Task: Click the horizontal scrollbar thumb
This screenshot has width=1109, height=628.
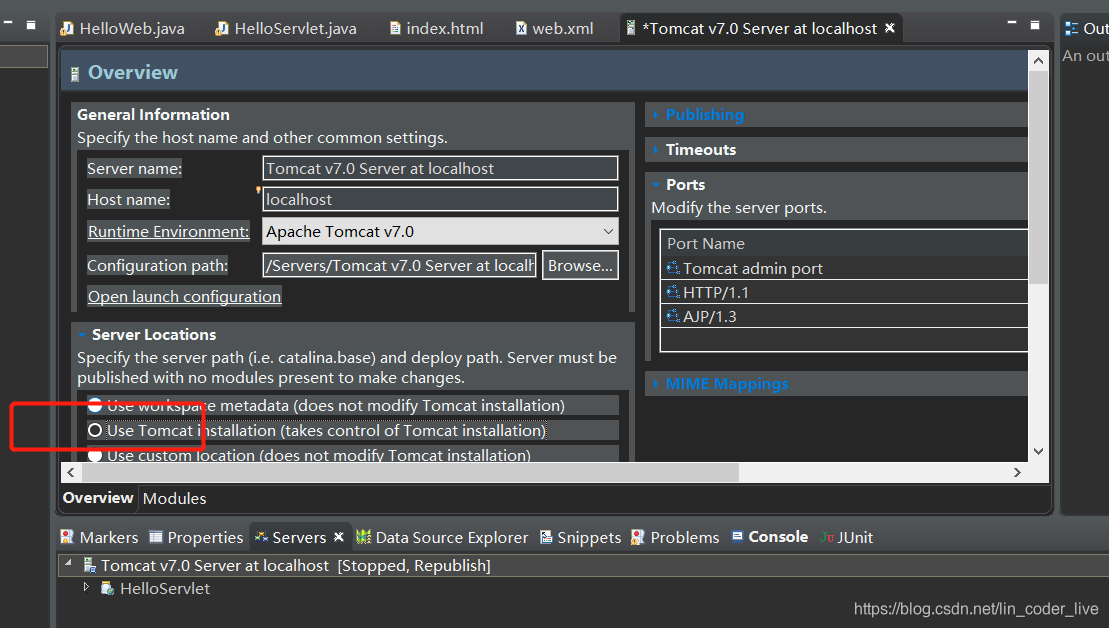Action: point(409,472)
